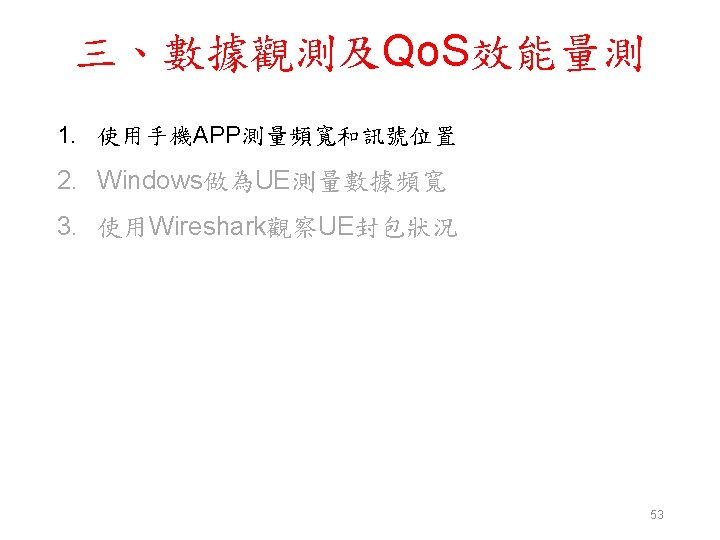
Task: Click list item 使用手機APP測量頻寬和訊號位置
Action: coord(276,136)
